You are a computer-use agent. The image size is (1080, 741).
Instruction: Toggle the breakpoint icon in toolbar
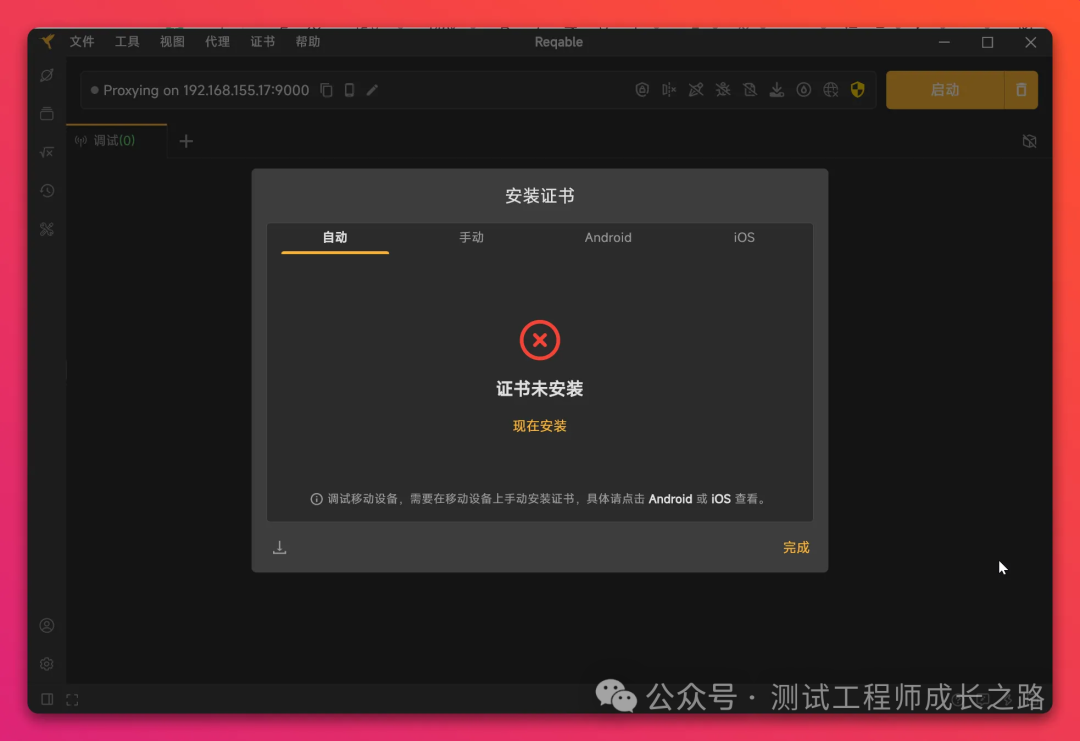669,90
